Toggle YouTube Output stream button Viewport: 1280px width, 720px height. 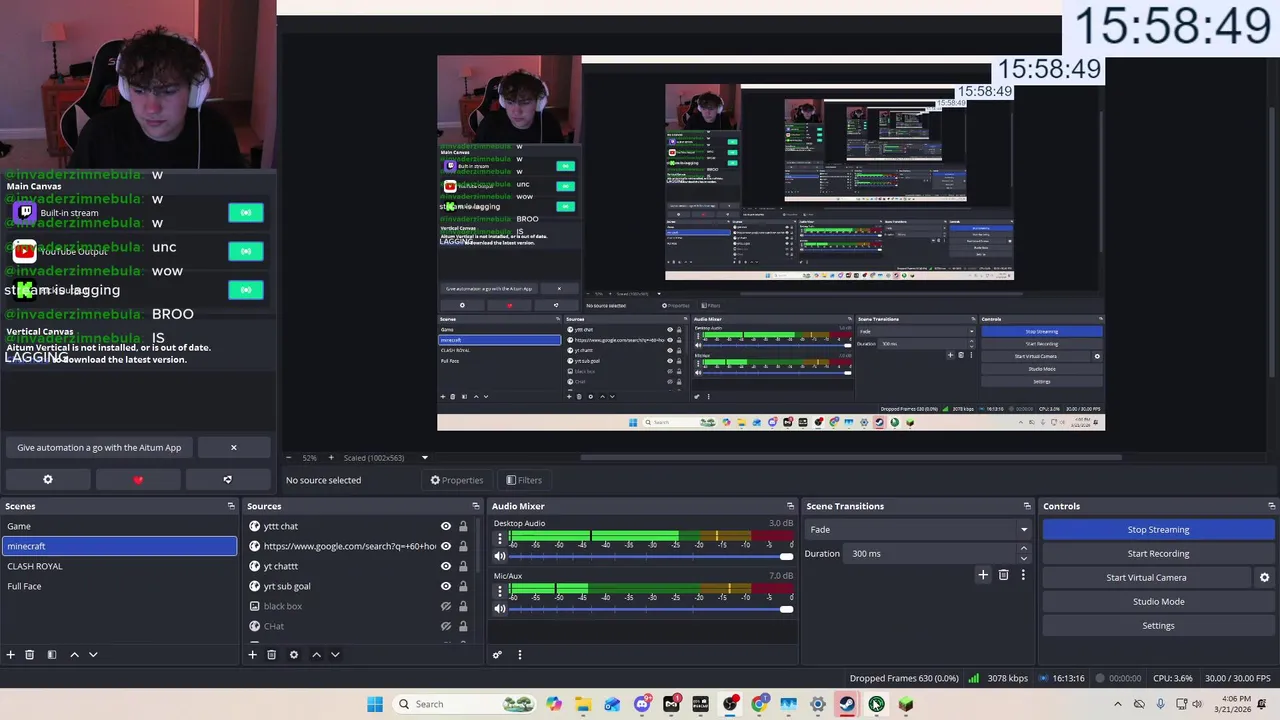pyautogui.click(x=246, y=252)
